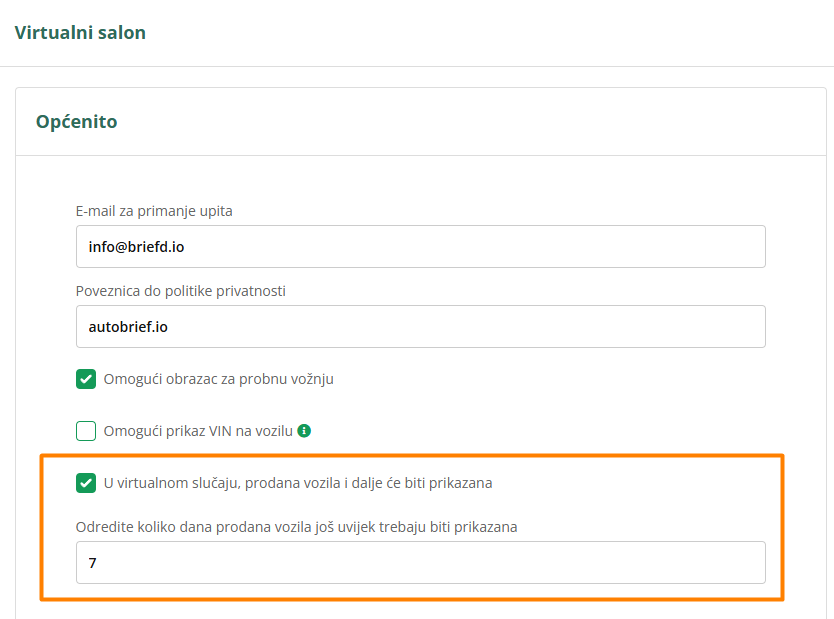Click the 'U virtualnom slučaju' label text

pyautogui.click(x=298, y=483)
